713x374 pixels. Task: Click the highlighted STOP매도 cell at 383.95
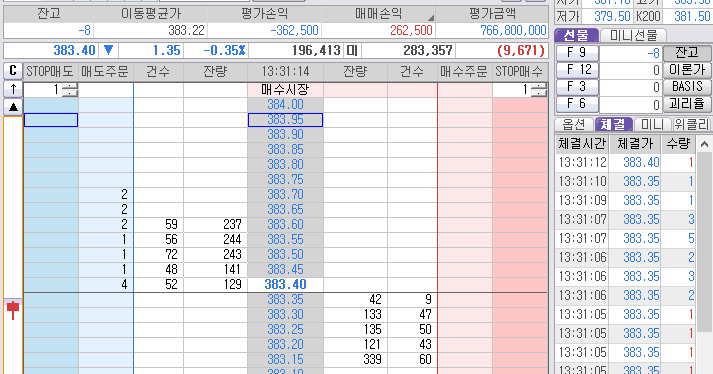(x=50, y=120)
